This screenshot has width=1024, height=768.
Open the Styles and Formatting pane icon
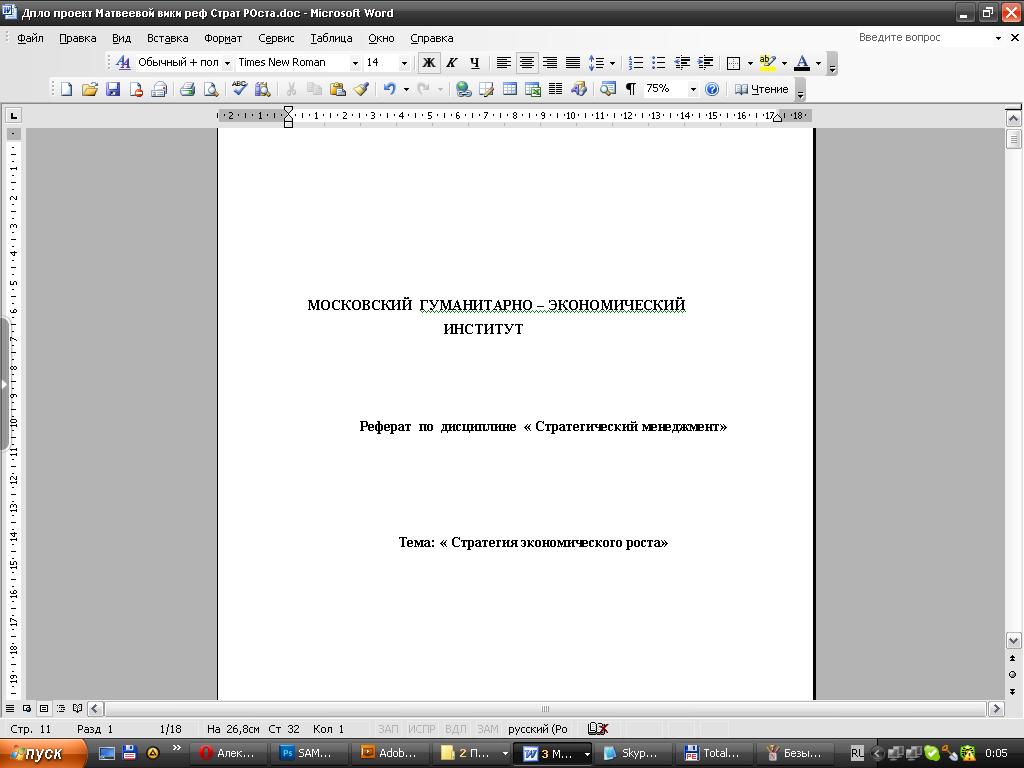[122, 63]
